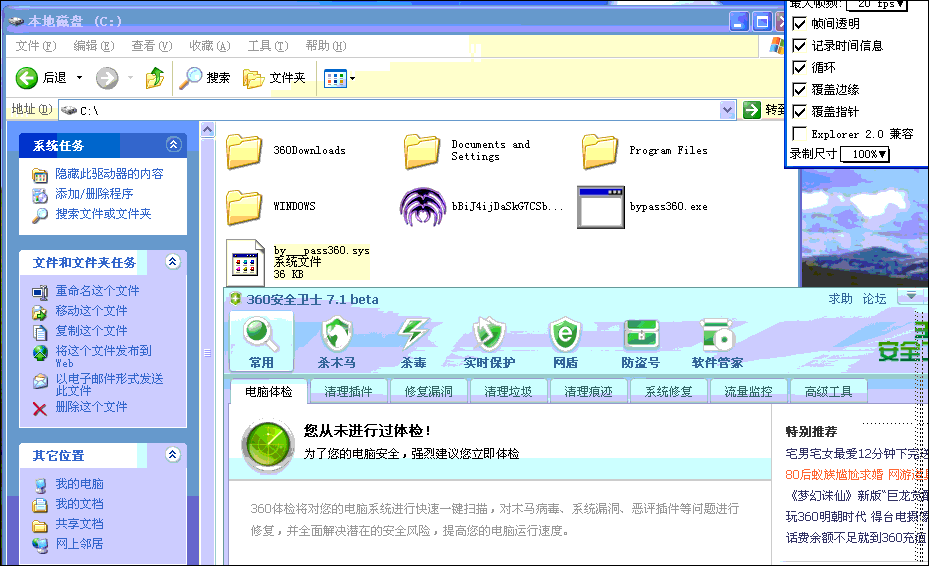Open the 录制尺寸 100% dropdown
The width and height of the screenshot is (929, 566).
[866, 154]
